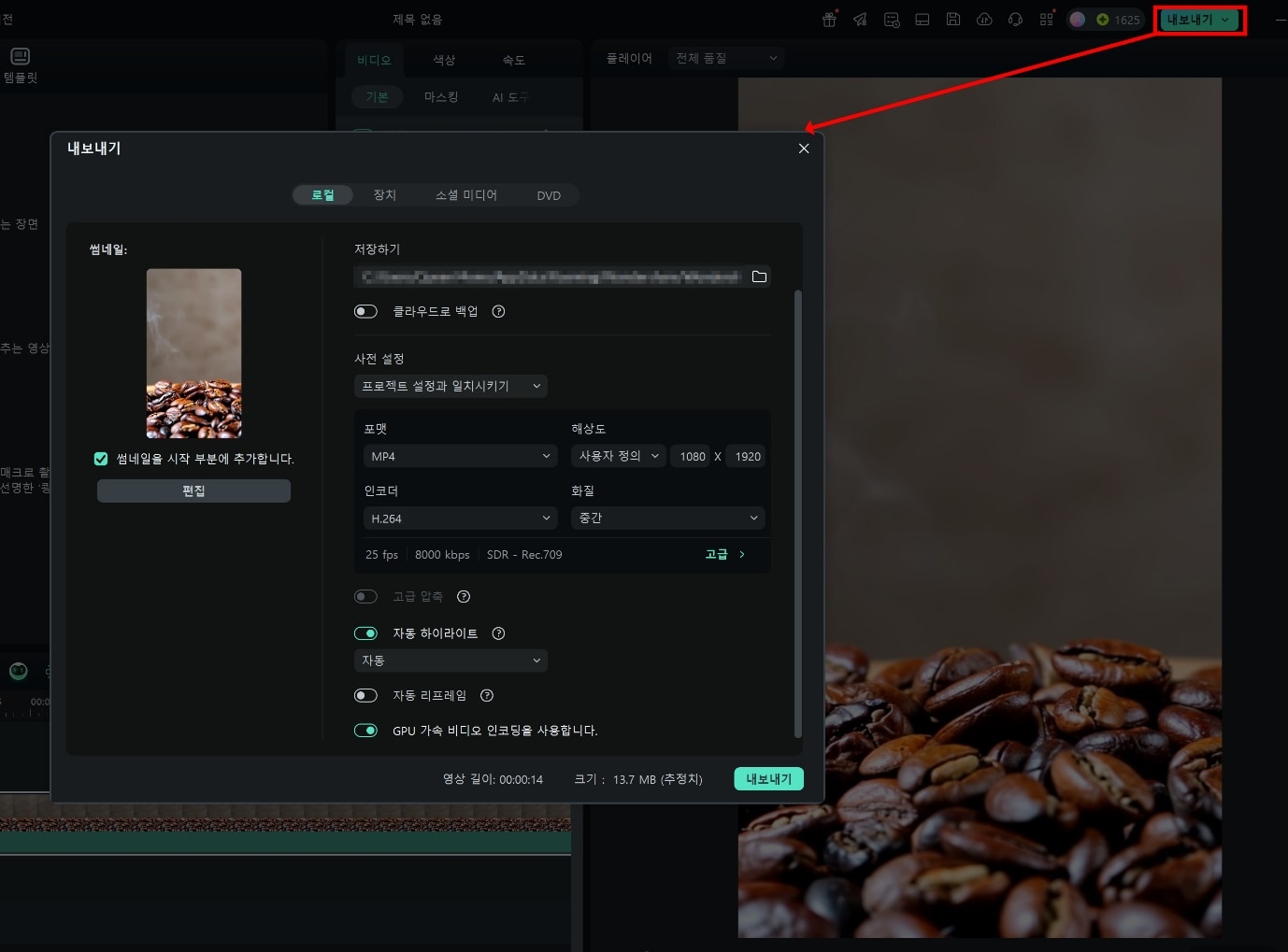This screenshot has width=1288, height=952.
Task: Click the coffee beans preview in player
Action: [x=980, y=507]
